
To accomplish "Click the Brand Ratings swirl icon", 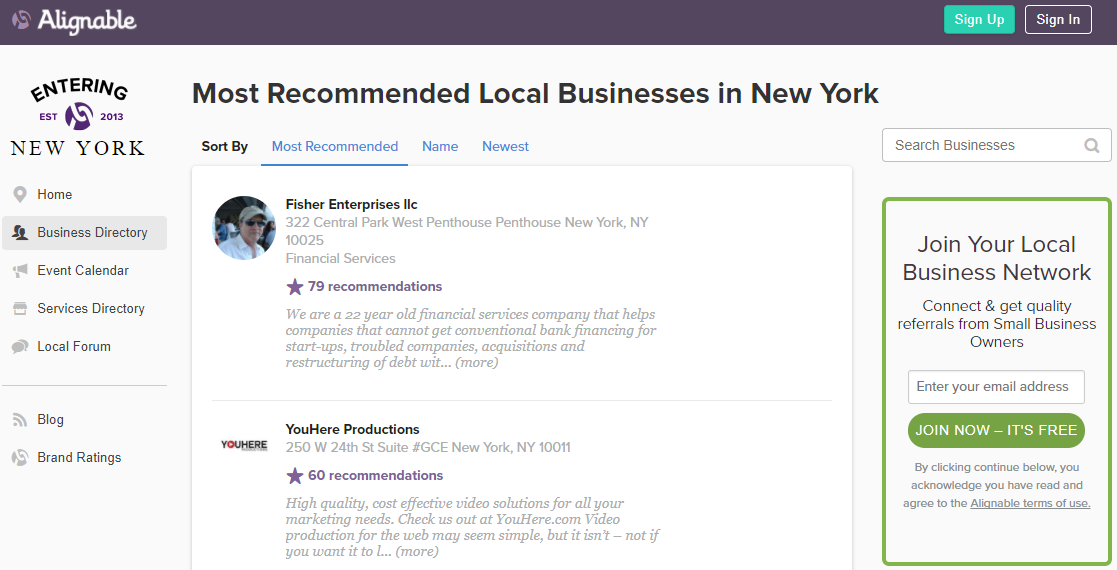I will (20, 458).
